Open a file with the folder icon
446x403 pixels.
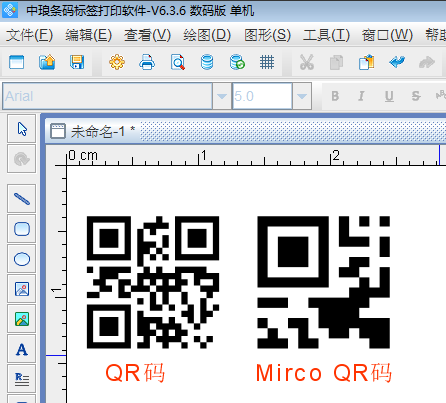[47, 62]
